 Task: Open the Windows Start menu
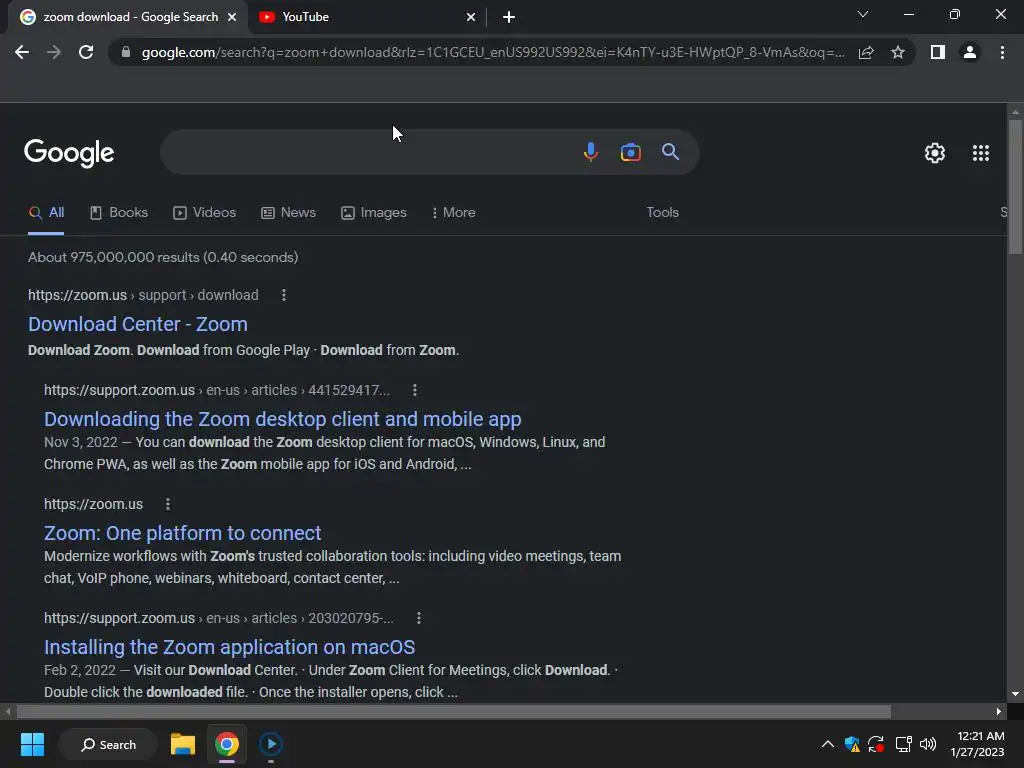32,744
